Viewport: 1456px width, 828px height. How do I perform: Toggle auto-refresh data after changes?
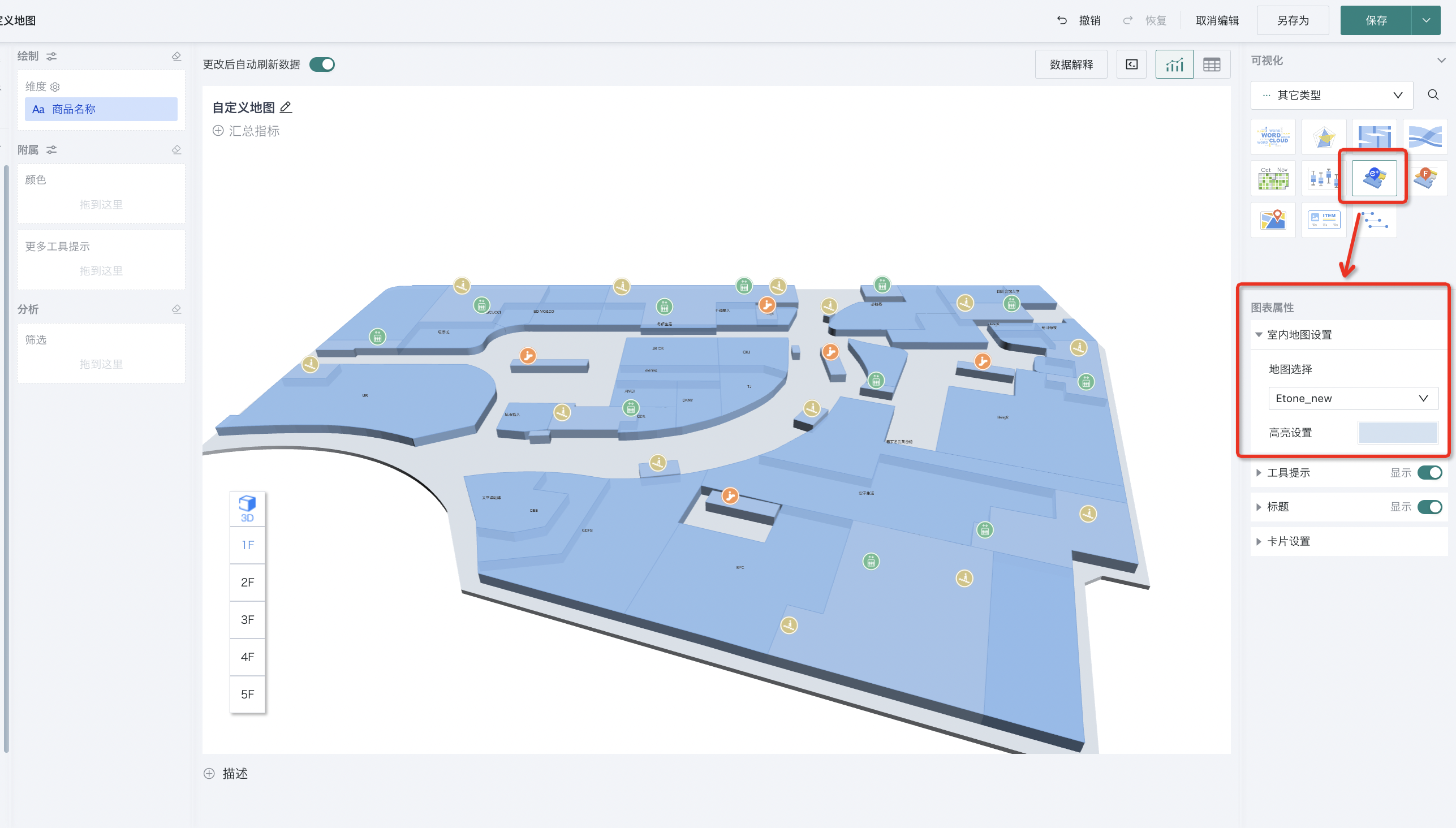coord(322,64)
